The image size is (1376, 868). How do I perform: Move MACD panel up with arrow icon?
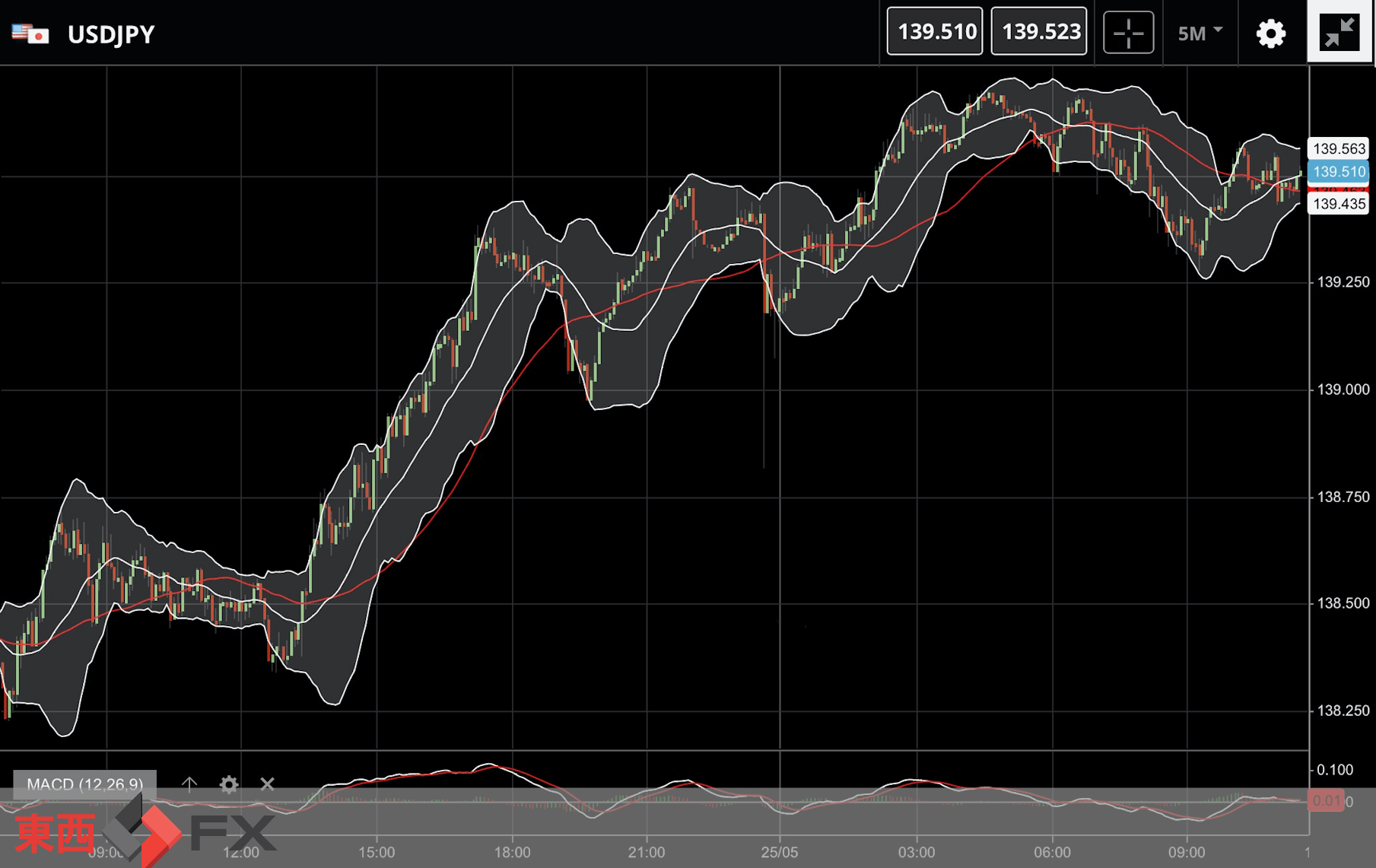pyautogui.click(x=189, y=784)
